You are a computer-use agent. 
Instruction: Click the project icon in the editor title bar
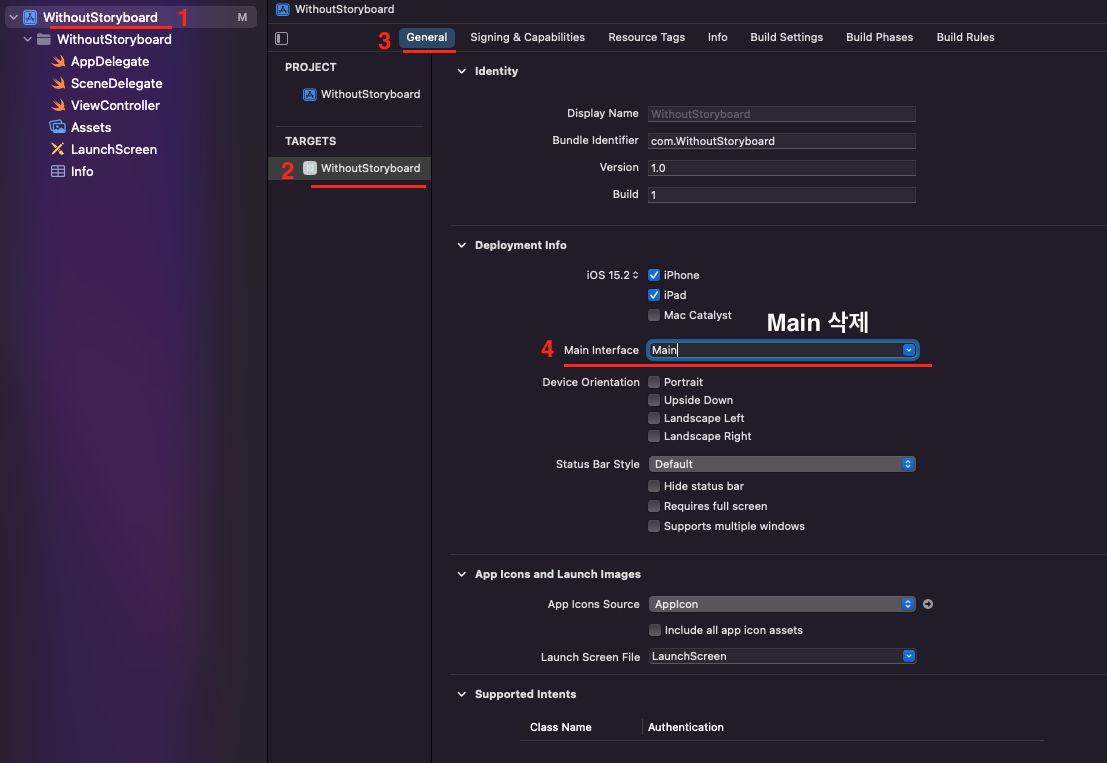pos(282,9)
